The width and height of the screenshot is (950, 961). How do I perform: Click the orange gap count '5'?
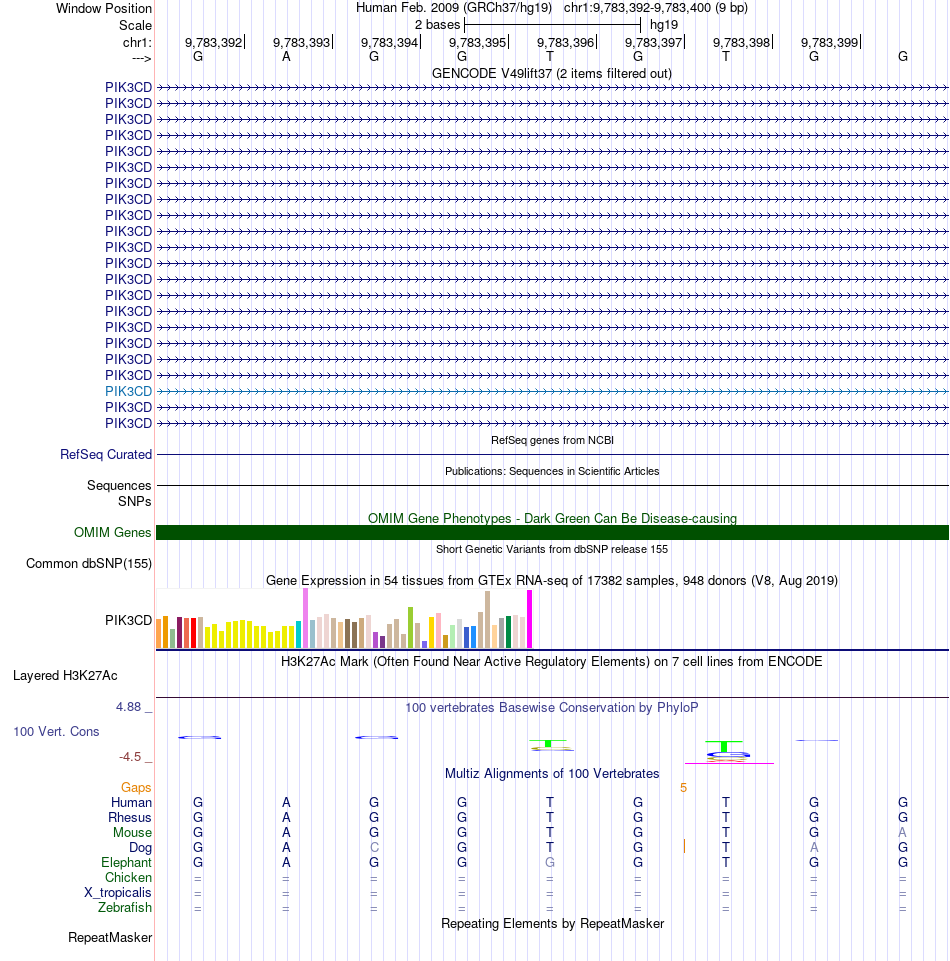click(683, 788)
